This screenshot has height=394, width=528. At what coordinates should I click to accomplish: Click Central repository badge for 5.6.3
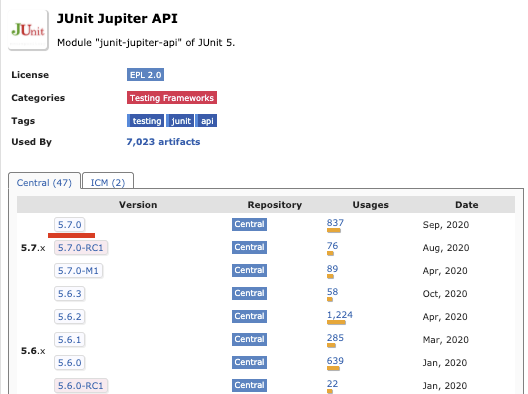(249, 293)
